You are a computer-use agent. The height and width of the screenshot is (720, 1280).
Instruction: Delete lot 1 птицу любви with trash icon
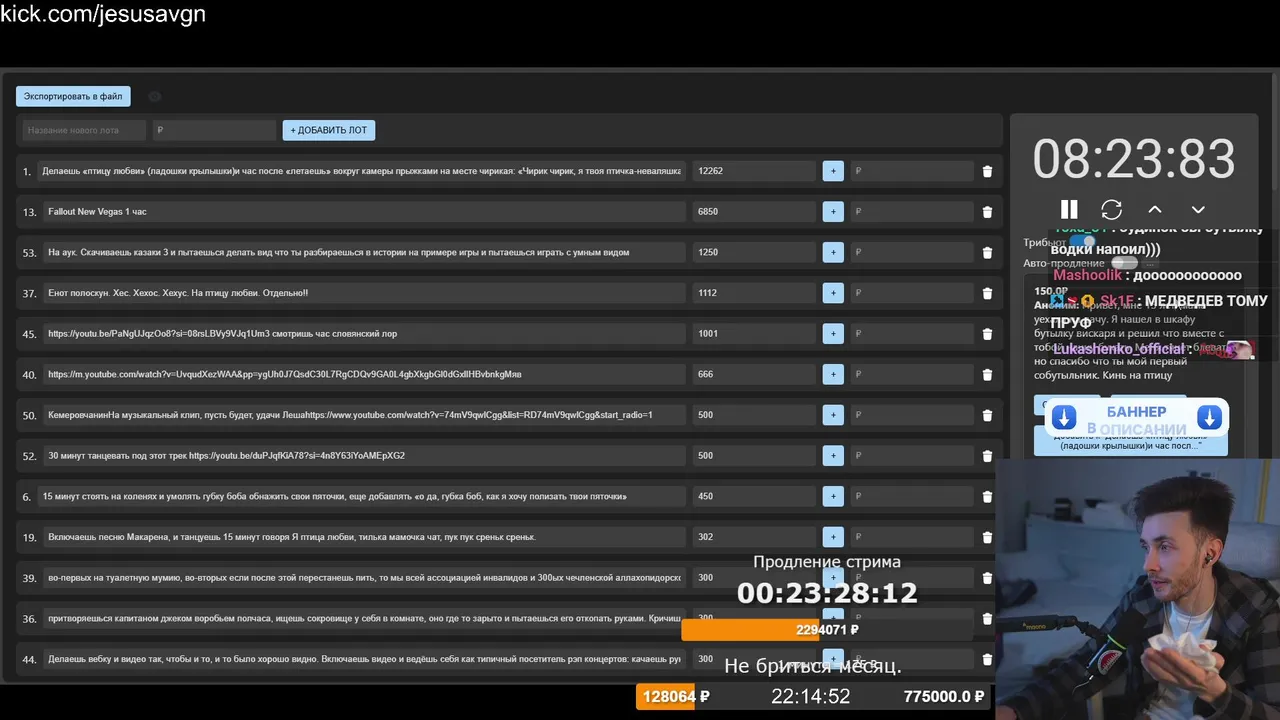tap(987, 171)
